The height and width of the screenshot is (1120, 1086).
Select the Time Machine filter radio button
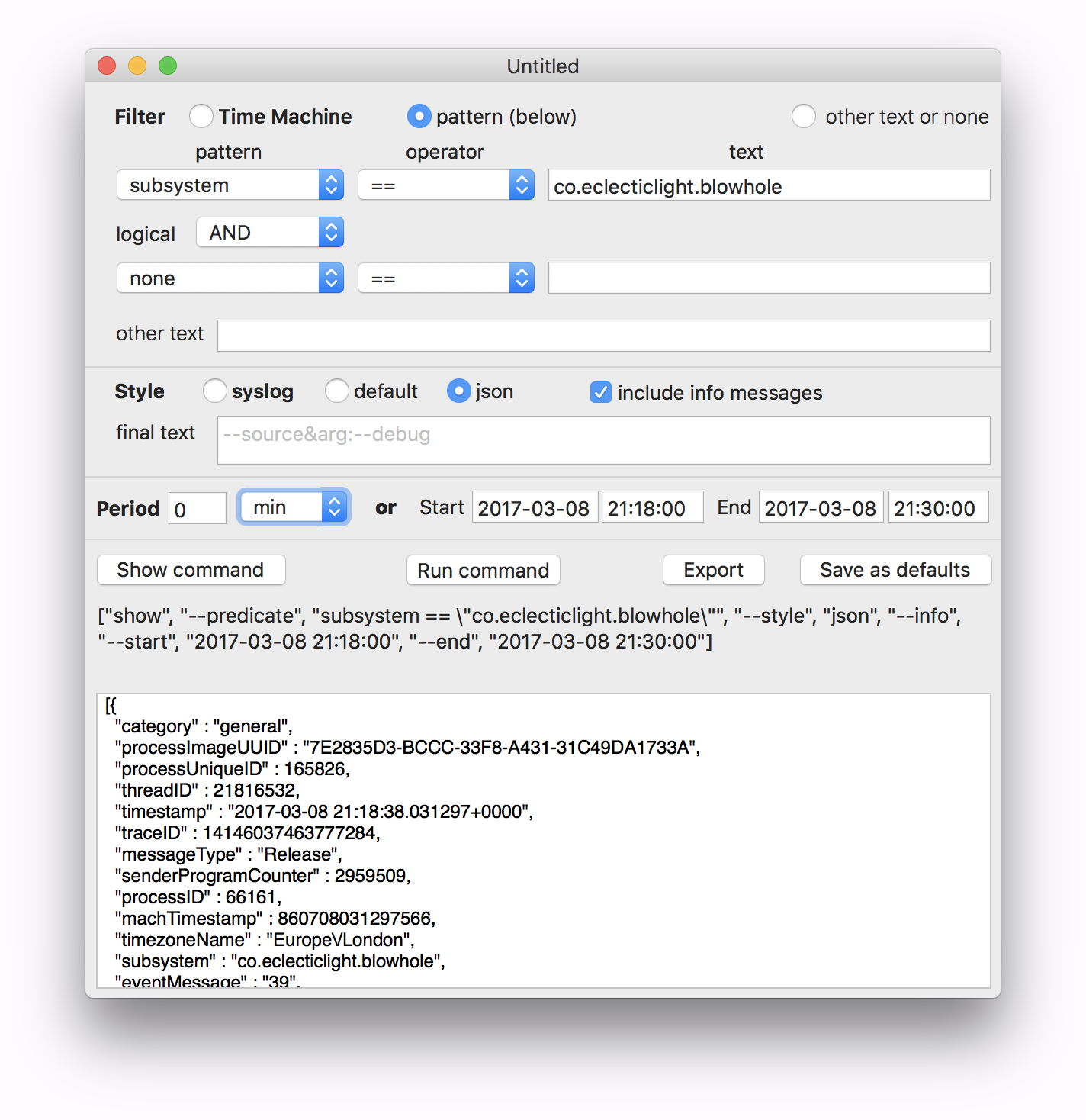pos(201,116)
